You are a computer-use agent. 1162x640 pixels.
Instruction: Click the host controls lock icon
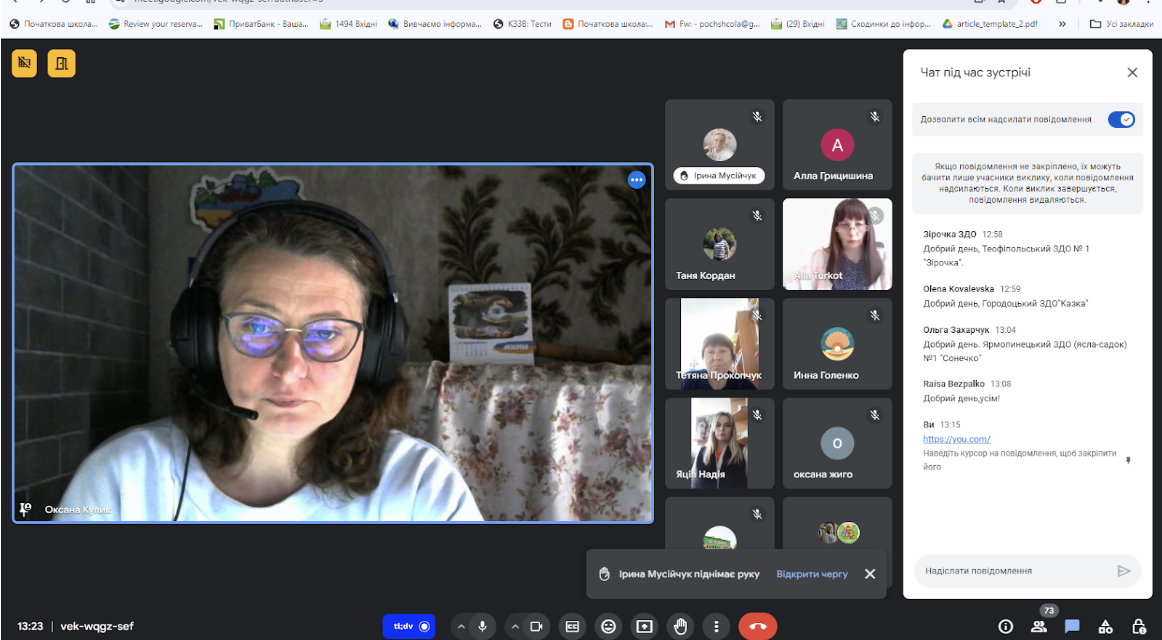[x=1139, y=627]
